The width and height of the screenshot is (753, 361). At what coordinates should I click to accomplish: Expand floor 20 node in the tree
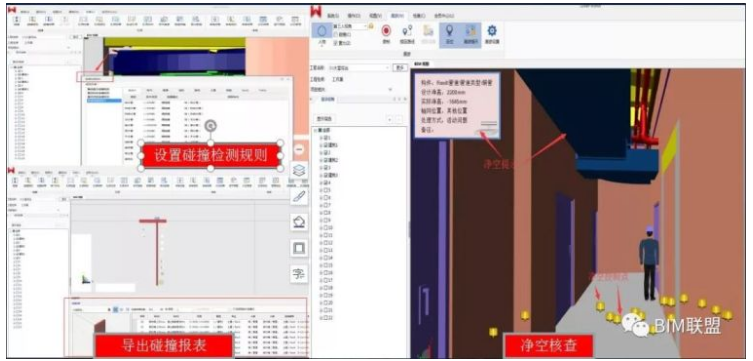click(321, 303)
